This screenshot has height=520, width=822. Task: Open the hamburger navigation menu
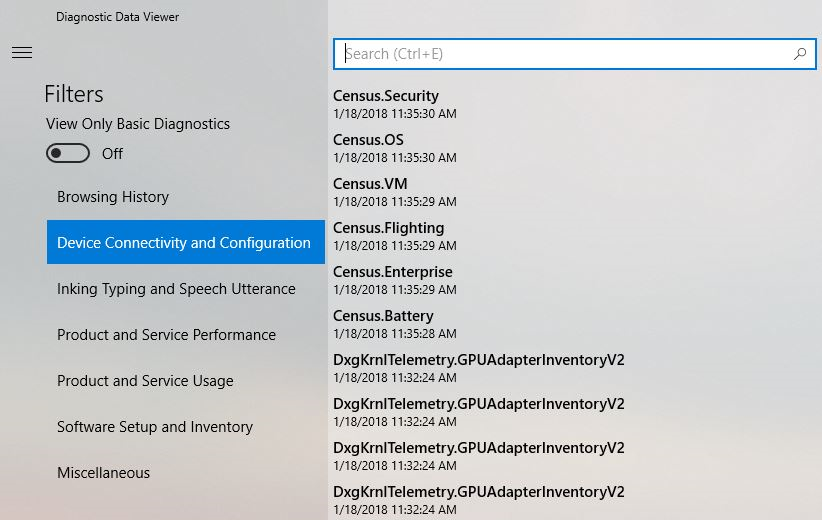pyautogui.click(x=22, y=53)
